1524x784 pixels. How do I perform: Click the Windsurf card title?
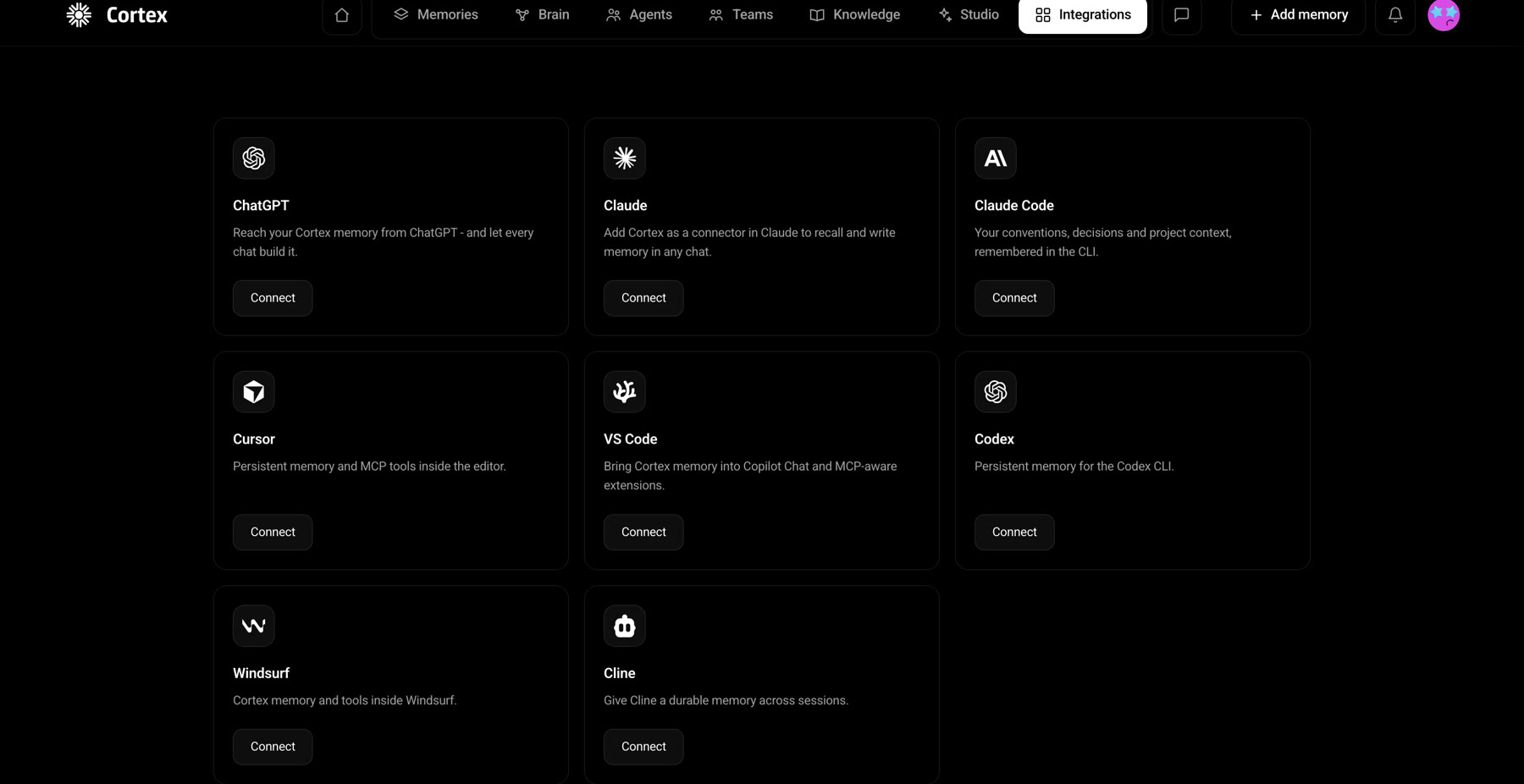pos(261,673)
